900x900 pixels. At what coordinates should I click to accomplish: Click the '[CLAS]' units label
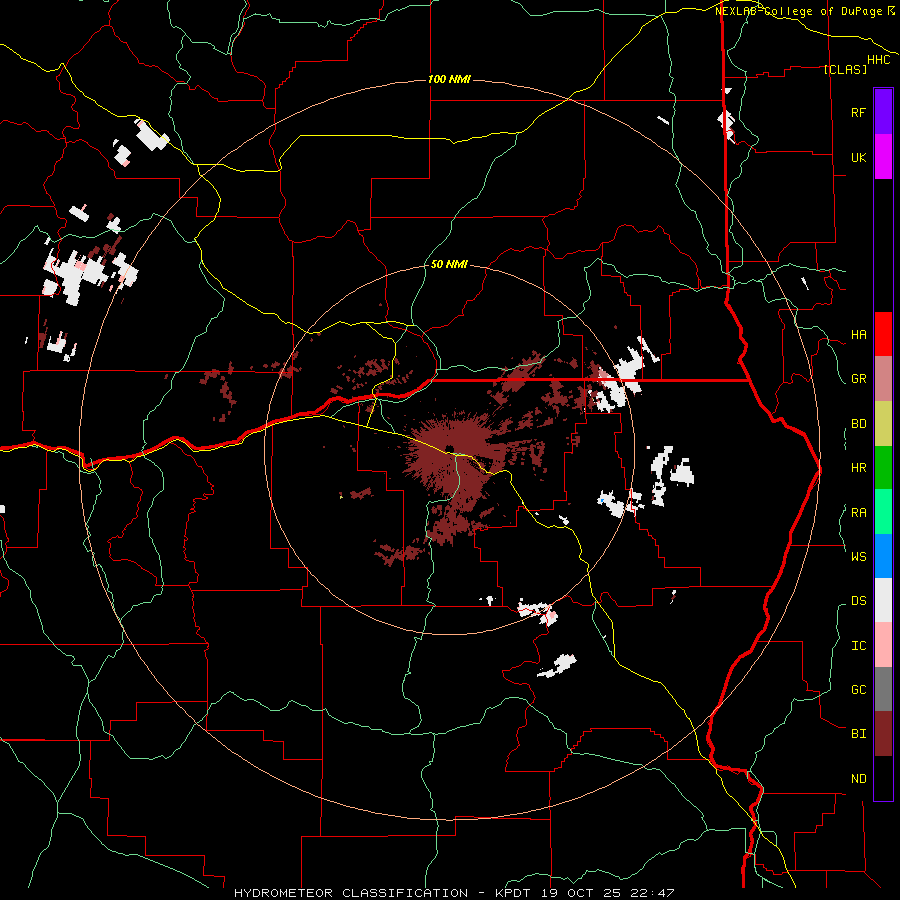[x=845, y=69]
